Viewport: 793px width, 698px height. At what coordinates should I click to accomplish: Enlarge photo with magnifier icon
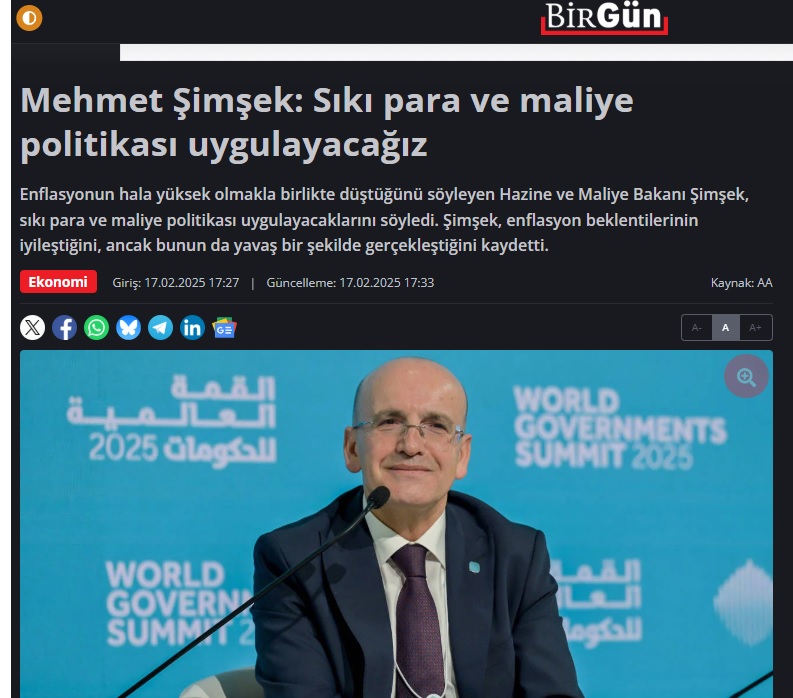click(746, 376)
